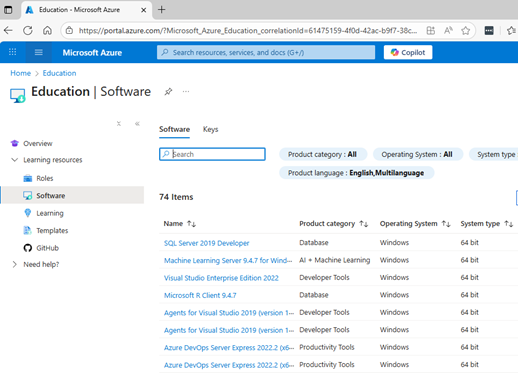
Task: Click the browser address bar URL
Action: click(x=248, y=31)
